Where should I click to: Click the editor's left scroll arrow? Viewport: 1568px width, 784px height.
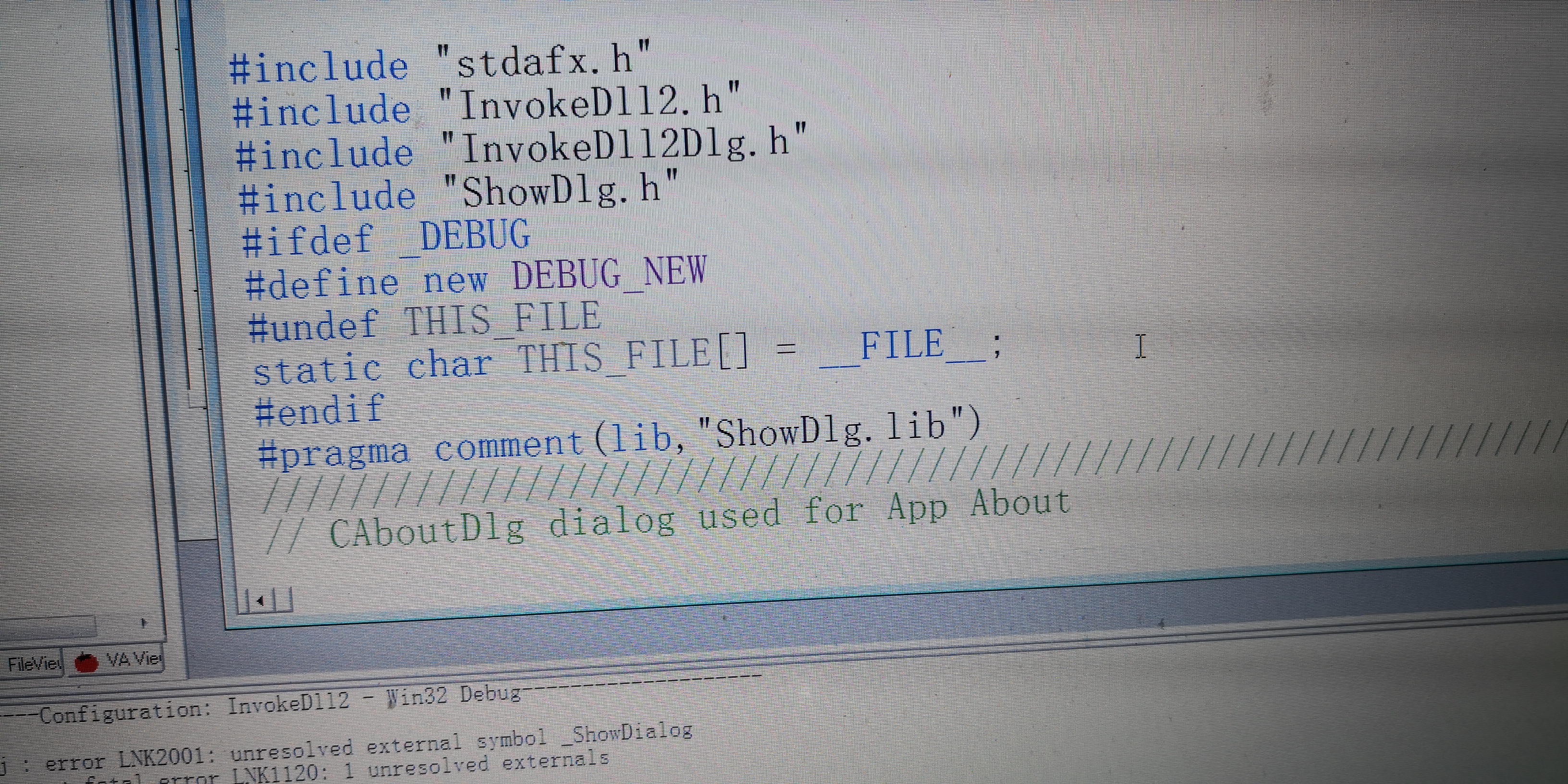click(260, 601)
